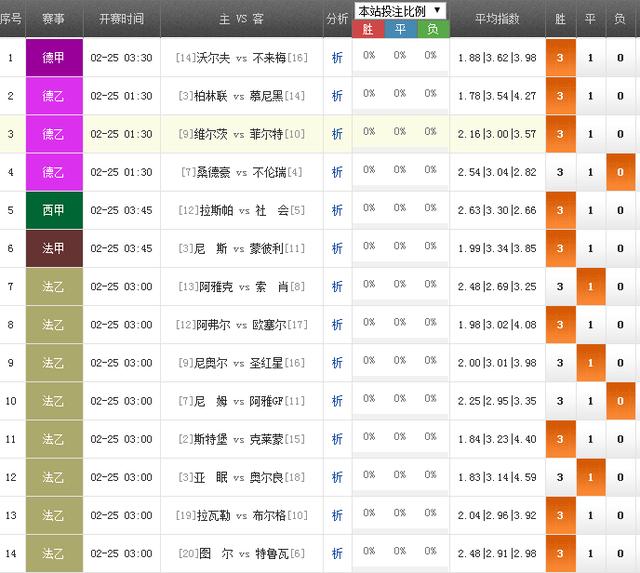
Task: Toggle highlighted draw 1 for 阿雅克 row
Action: [x=590, y=286]
